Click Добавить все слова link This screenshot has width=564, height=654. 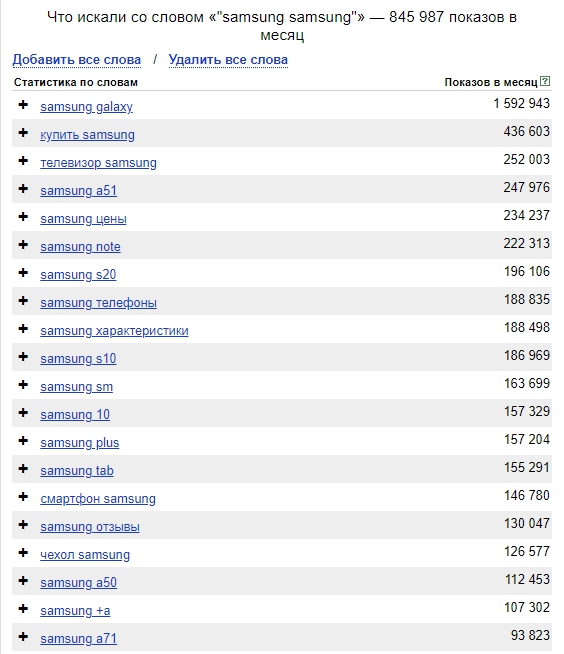77,60
